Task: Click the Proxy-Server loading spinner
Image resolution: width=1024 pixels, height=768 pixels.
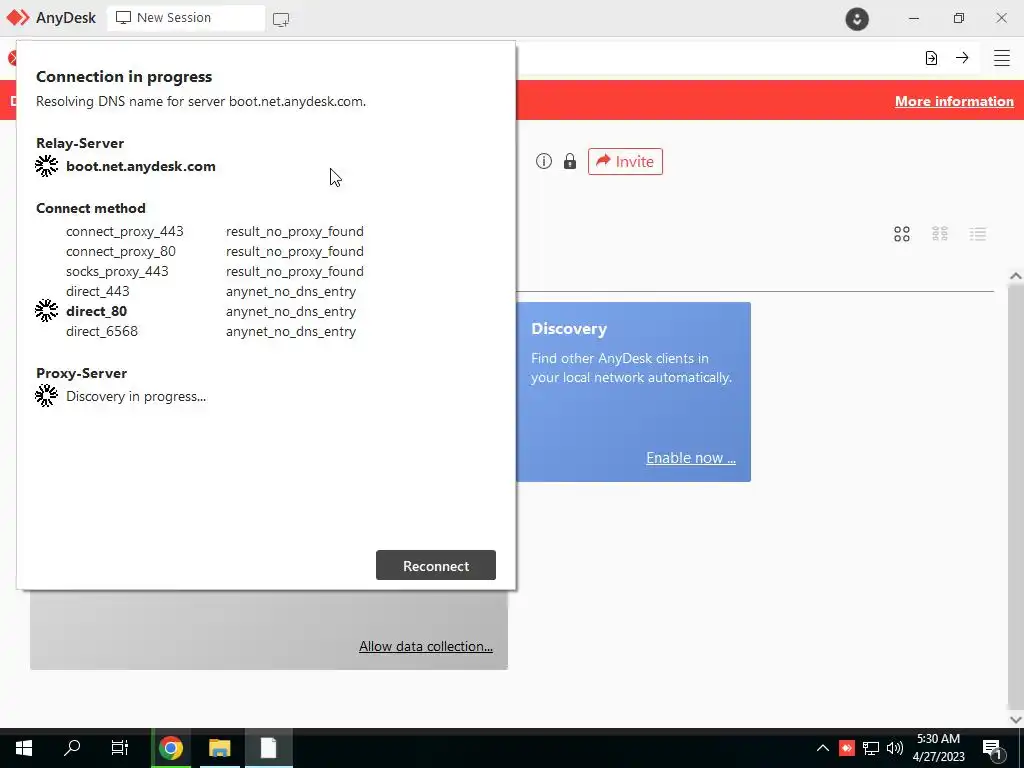Action: (x=46, y=396)
